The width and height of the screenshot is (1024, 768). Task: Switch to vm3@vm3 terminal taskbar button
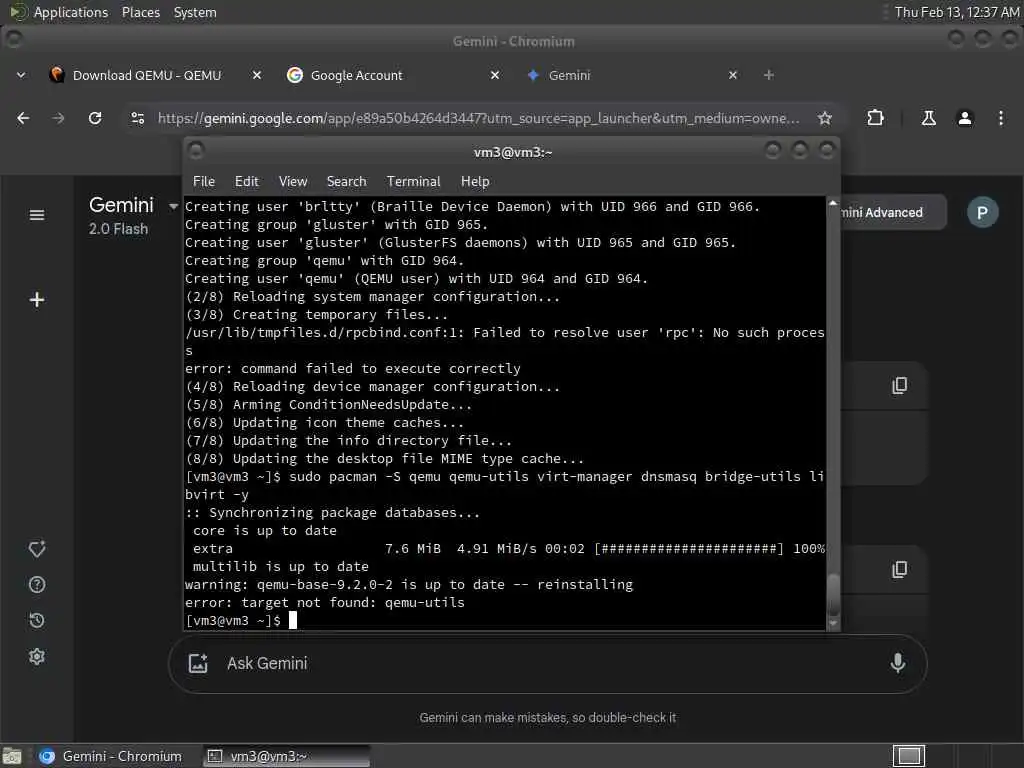point(285,756)
